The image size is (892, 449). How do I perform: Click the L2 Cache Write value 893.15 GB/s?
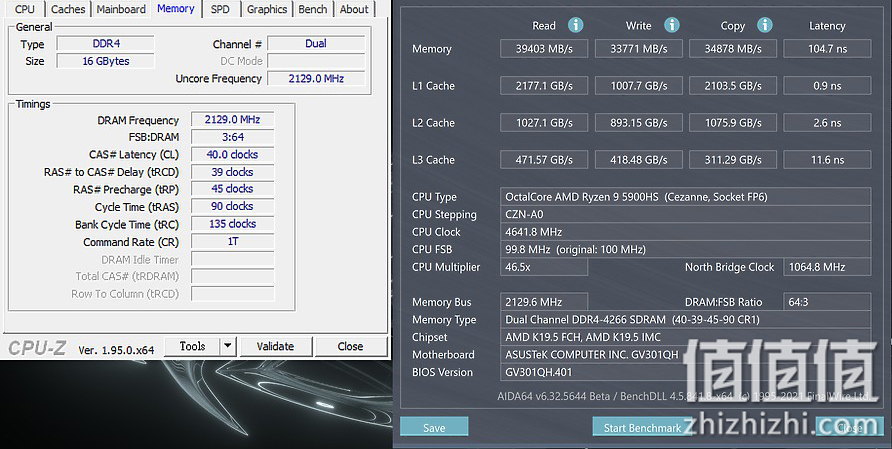(639, 122)
